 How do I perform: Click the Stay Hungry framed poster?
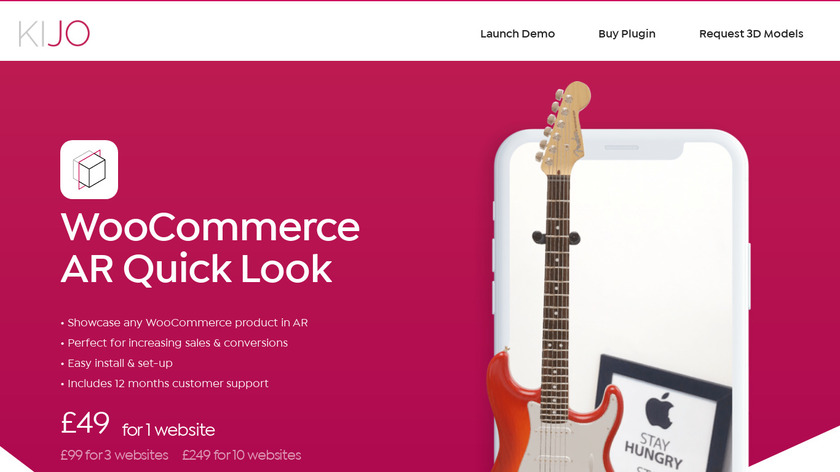pyautogui.click(x=664, y=415)
